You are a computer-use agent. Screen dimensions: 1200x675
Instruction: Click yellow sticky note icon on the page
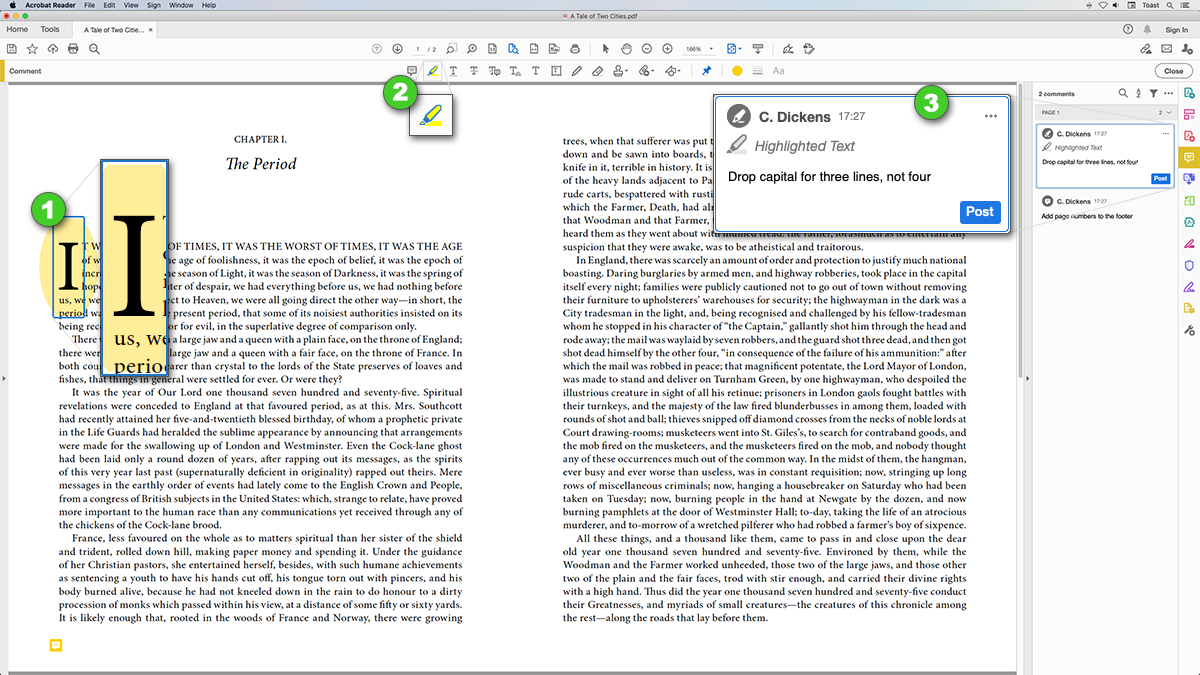[x=56, y=646]
